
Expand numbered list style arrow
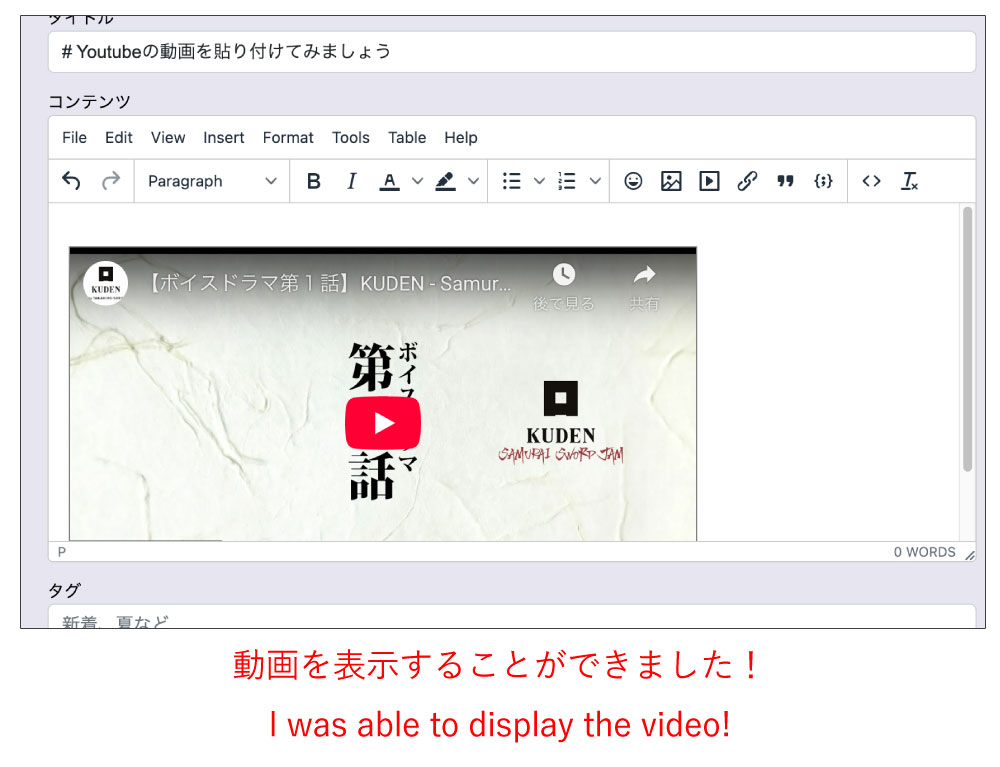[x=594, y=181]
